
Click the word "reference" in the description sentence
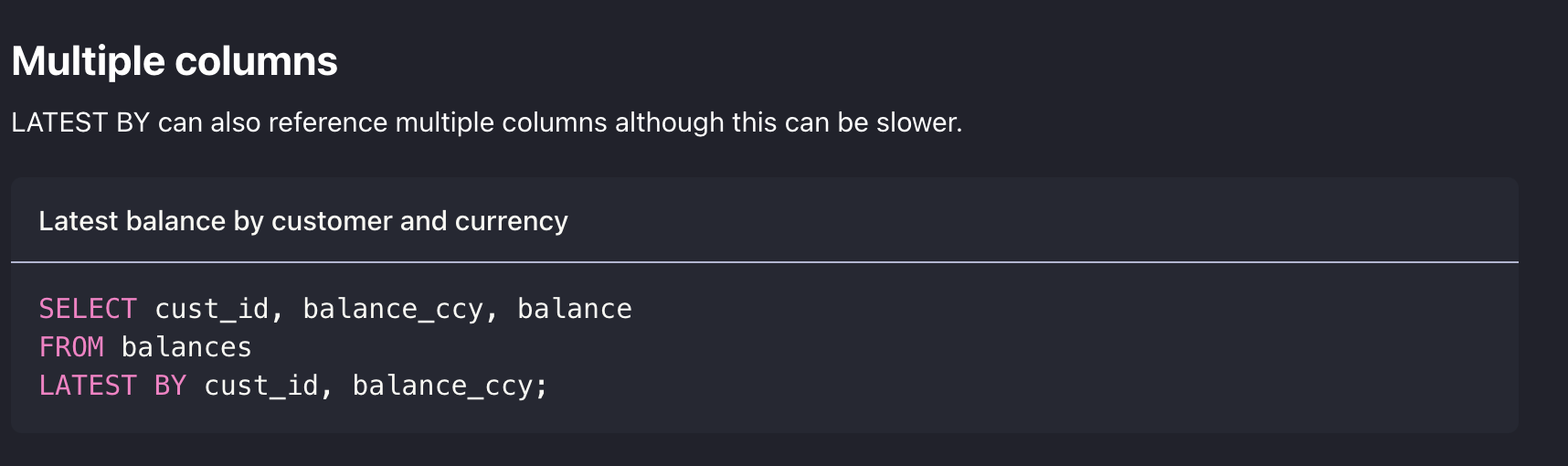pos(328,122)
